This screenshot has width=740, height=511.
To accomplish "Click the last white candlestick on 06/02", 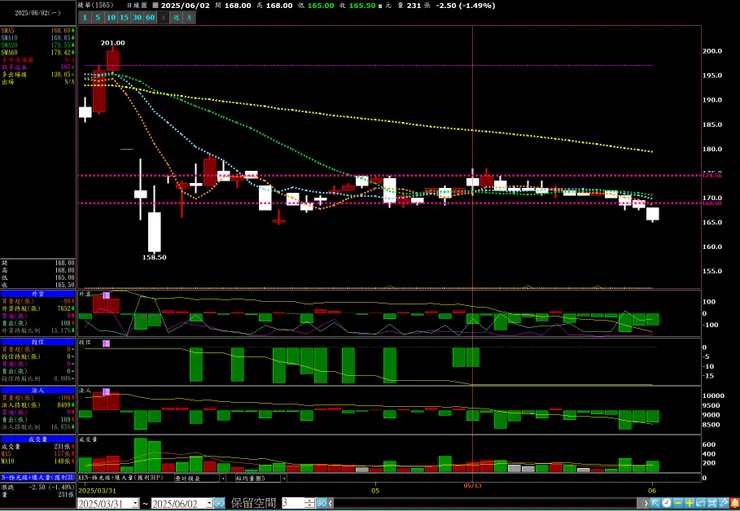I will tap(653, 214).
